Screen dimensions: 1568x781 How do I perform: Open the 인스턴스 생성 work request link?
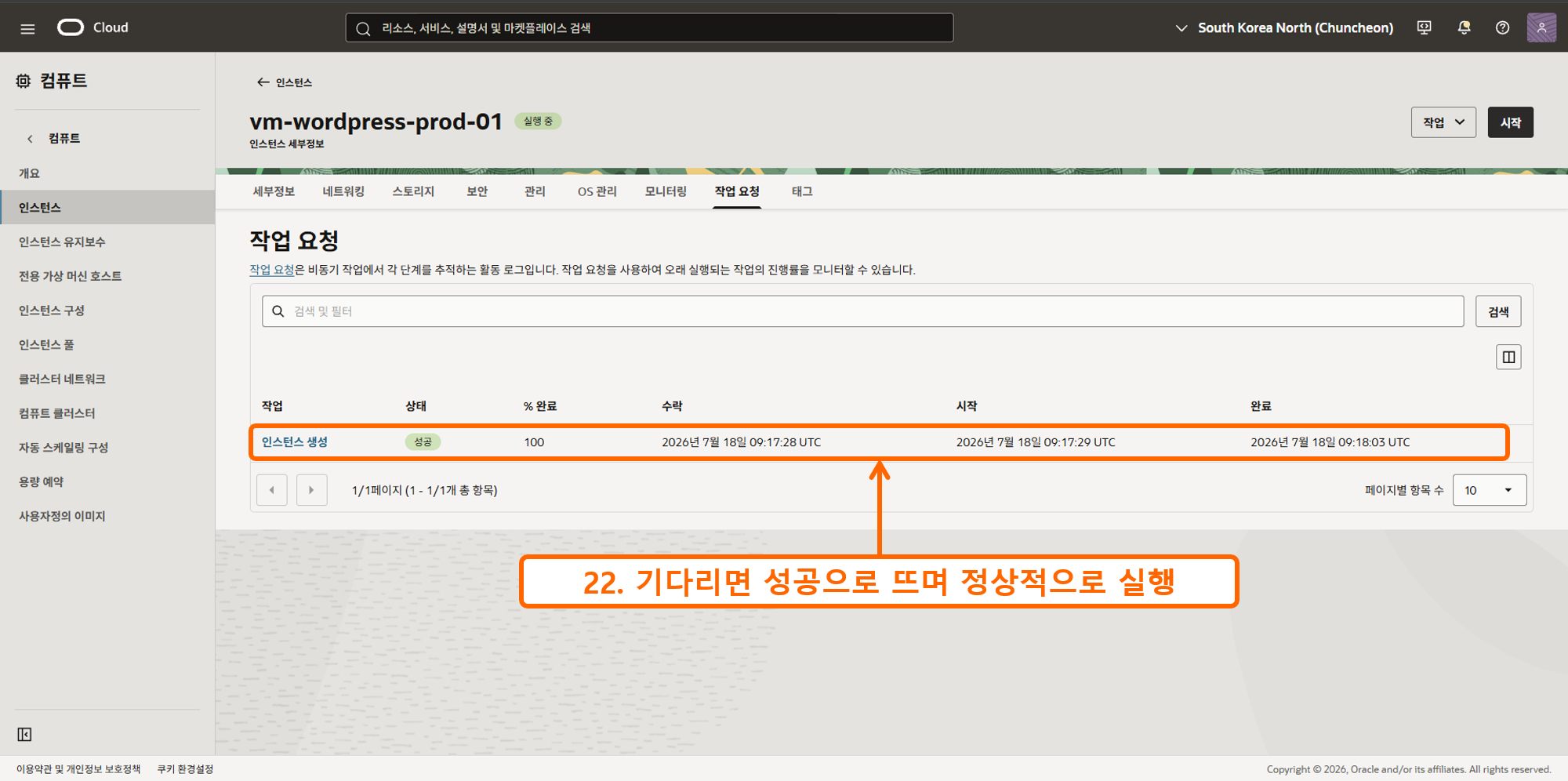(x=295, y=442)
